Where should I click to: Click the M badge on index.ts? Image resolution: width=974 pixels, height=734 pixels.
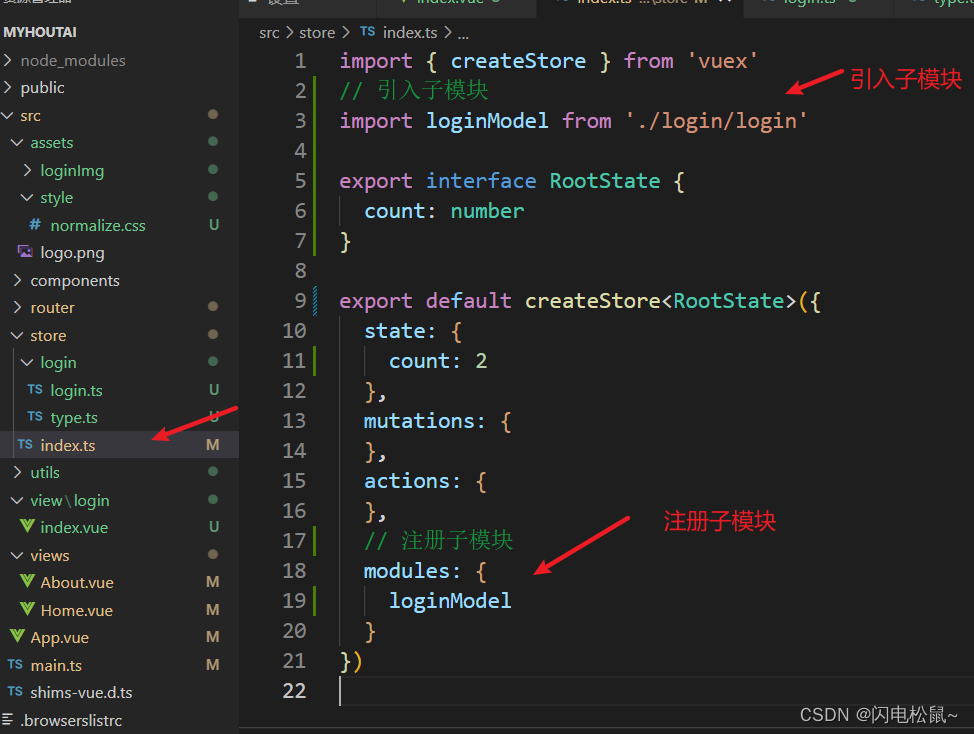pos(212,444)
